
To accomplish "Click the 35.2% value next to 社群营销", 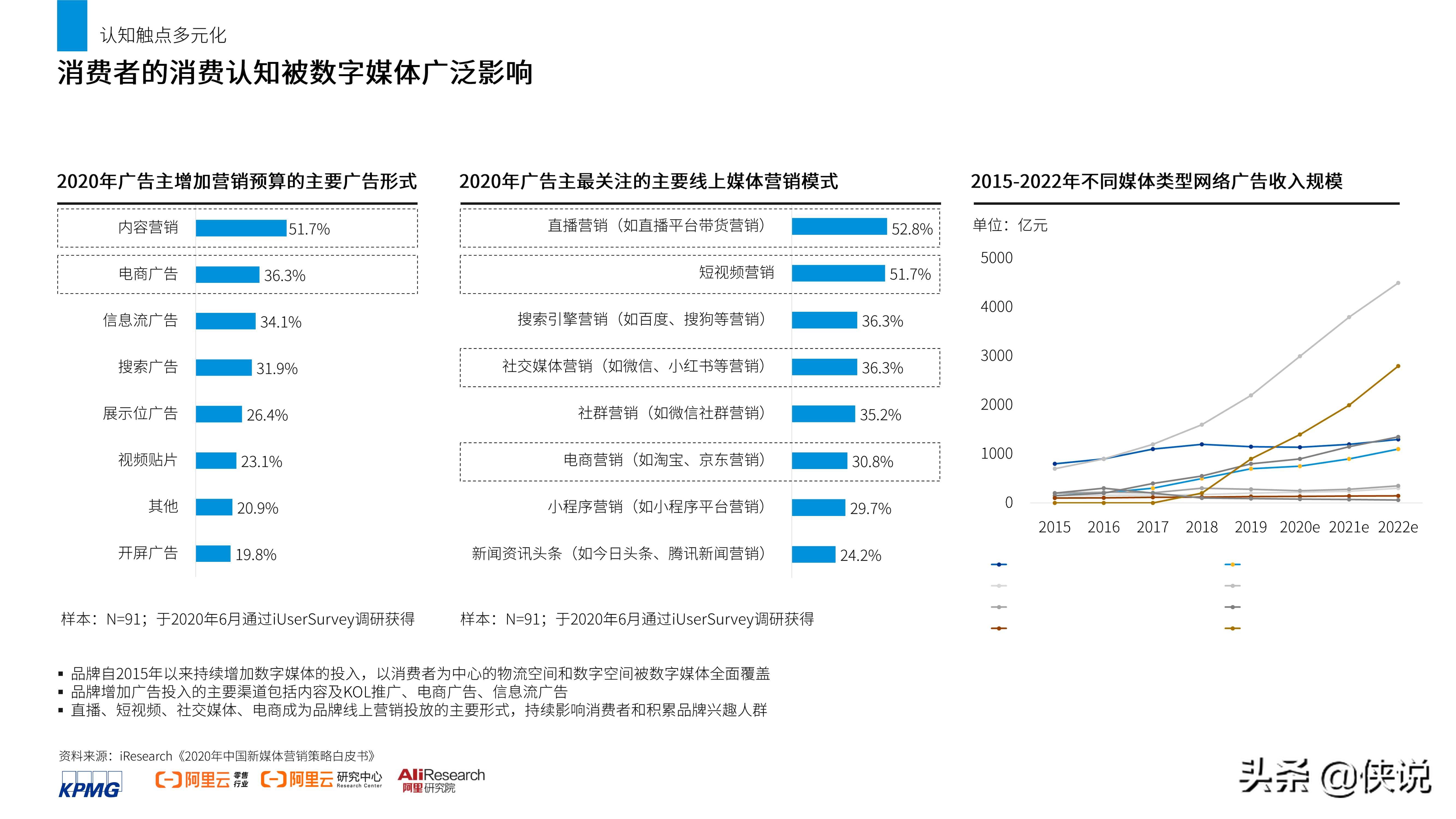I will point(880,415).
